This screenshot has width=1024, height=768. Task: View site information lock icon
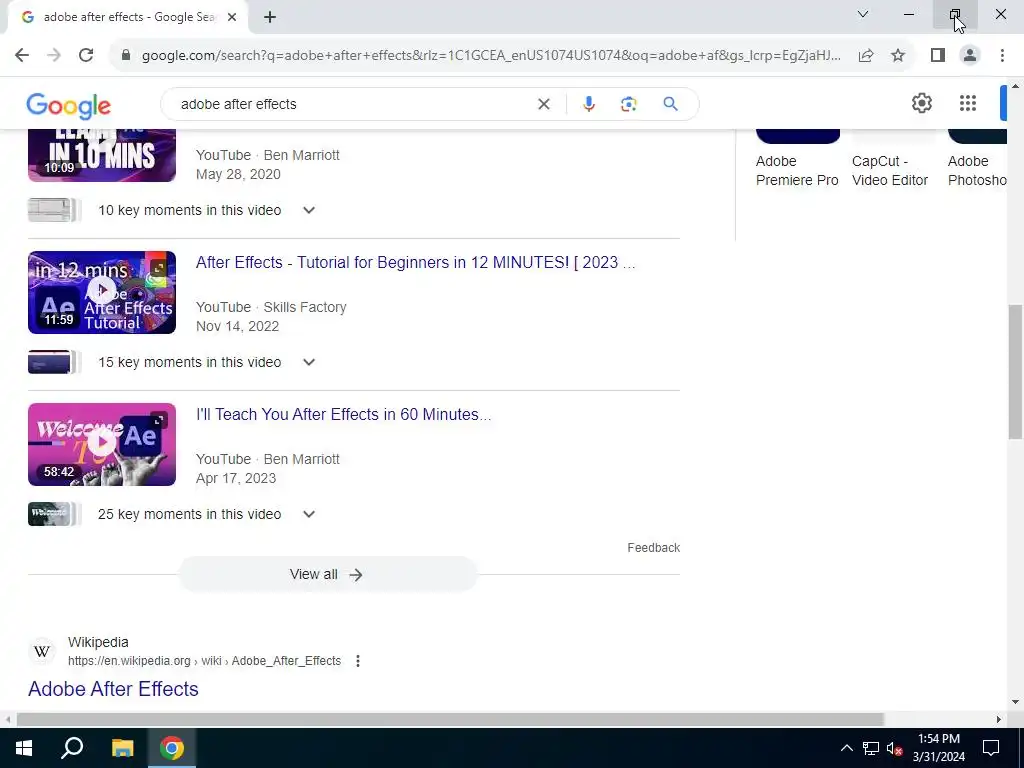[x=126, y=56]
